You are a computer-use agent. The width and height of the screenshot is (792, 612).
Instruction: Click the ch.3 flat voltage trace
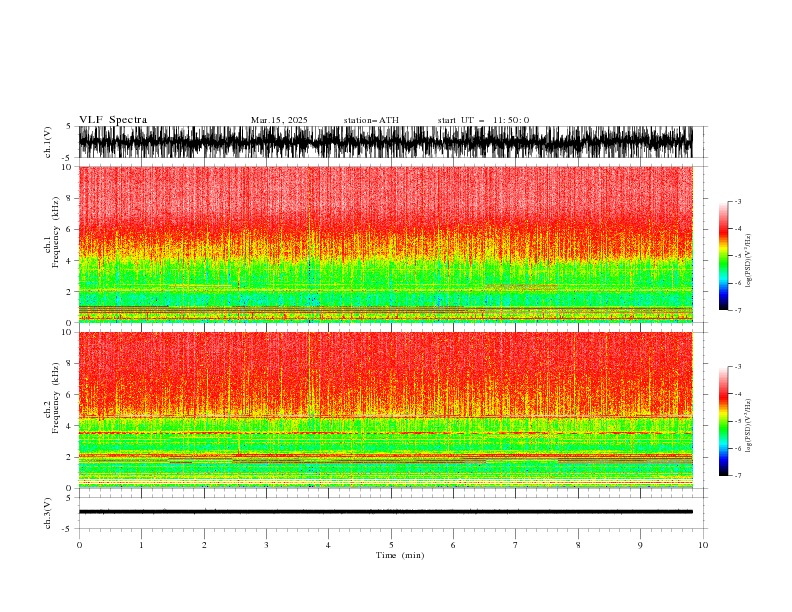pyautogui.click(x=385, y=512)
